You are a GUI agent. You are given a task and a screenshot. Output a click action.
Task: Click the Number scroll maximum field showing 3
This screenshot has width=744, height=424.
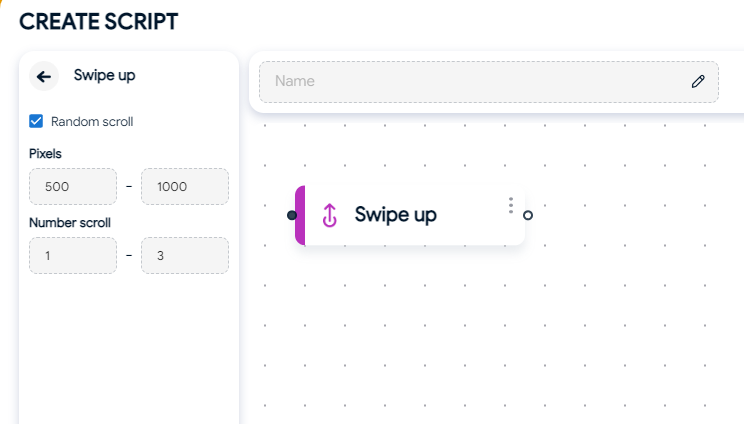(185, 256)
